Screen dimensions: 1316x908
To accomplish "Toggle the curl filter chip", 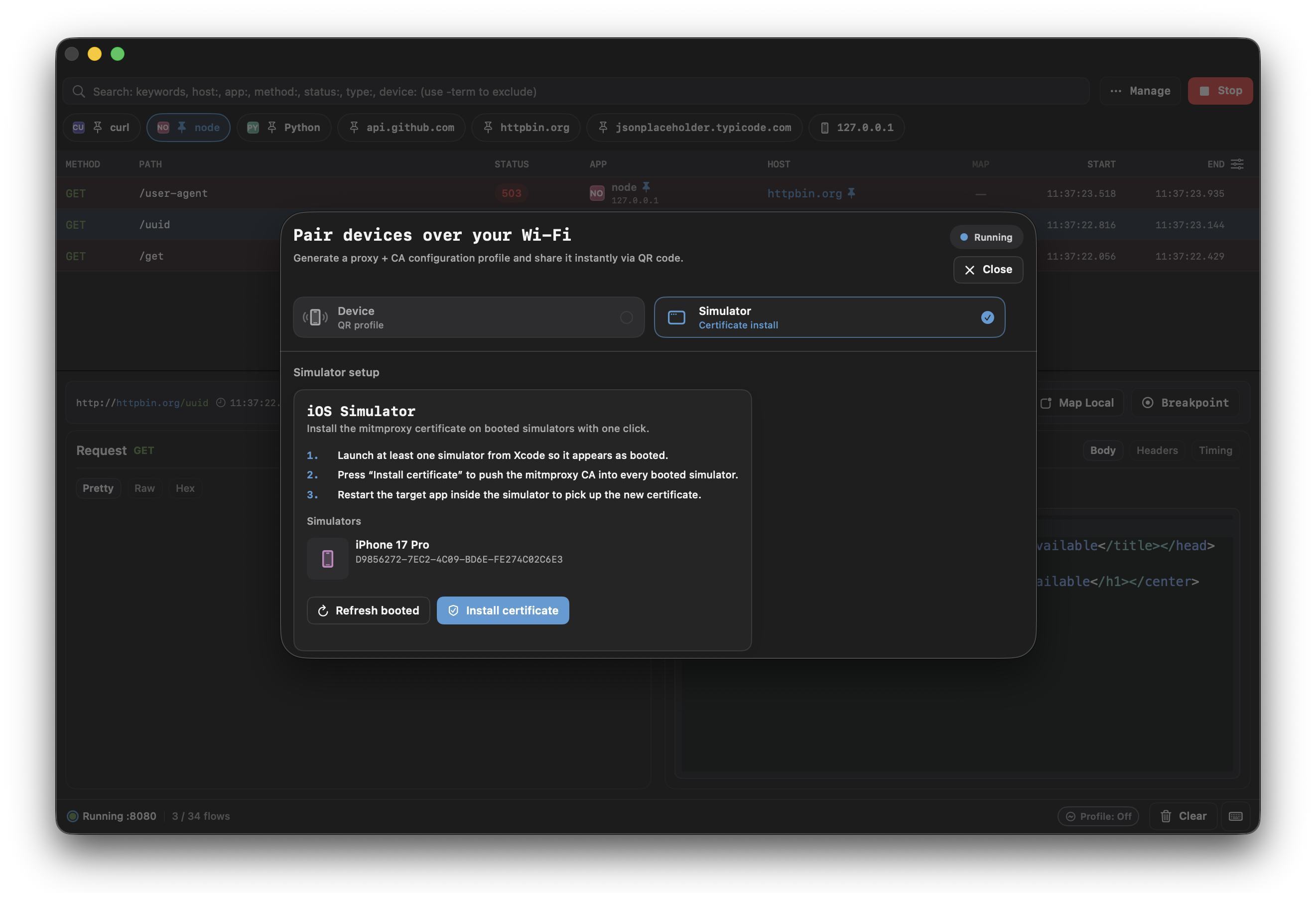I will tap(101, 128).
